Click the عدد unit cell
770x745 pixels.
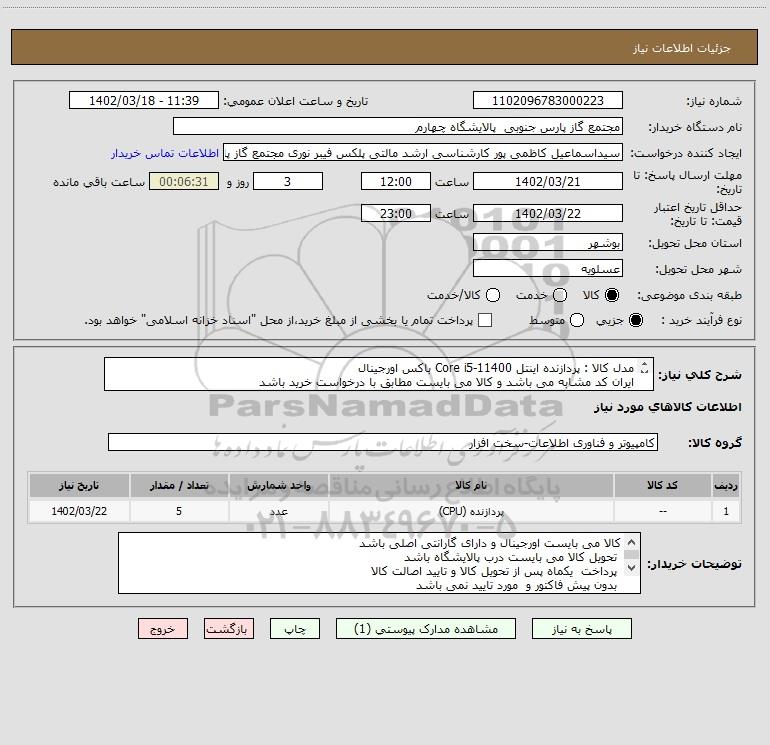pyautogui.click(x=278, y=511)
